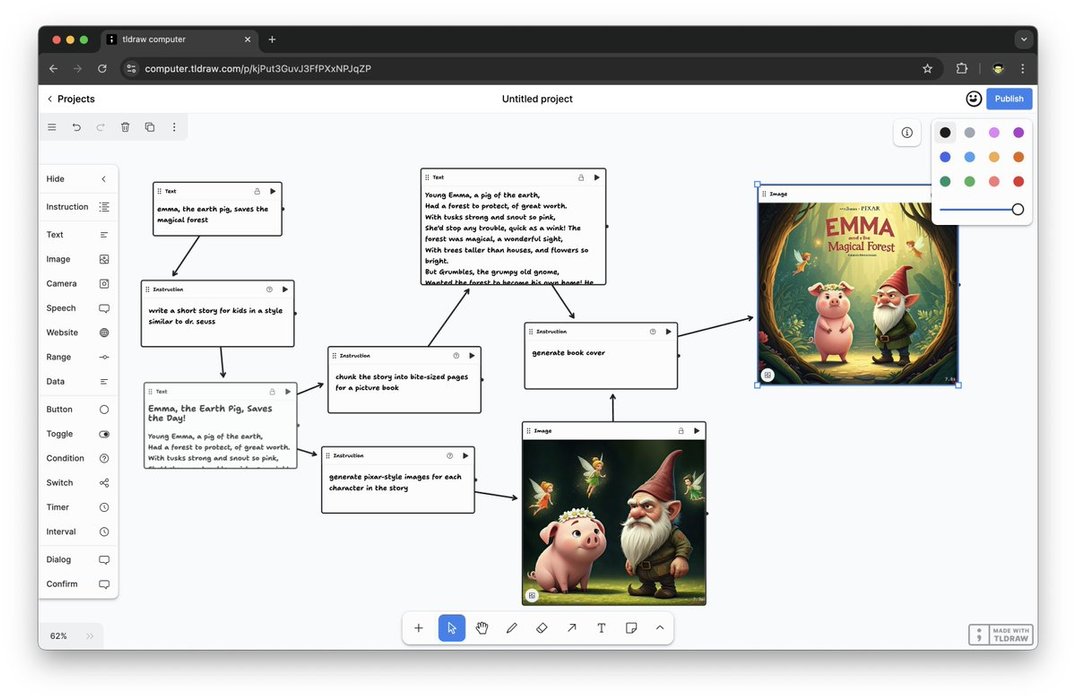Select the Arrow tool
Viewport: 1076px width, 700px height.
[x=572, y=628]
